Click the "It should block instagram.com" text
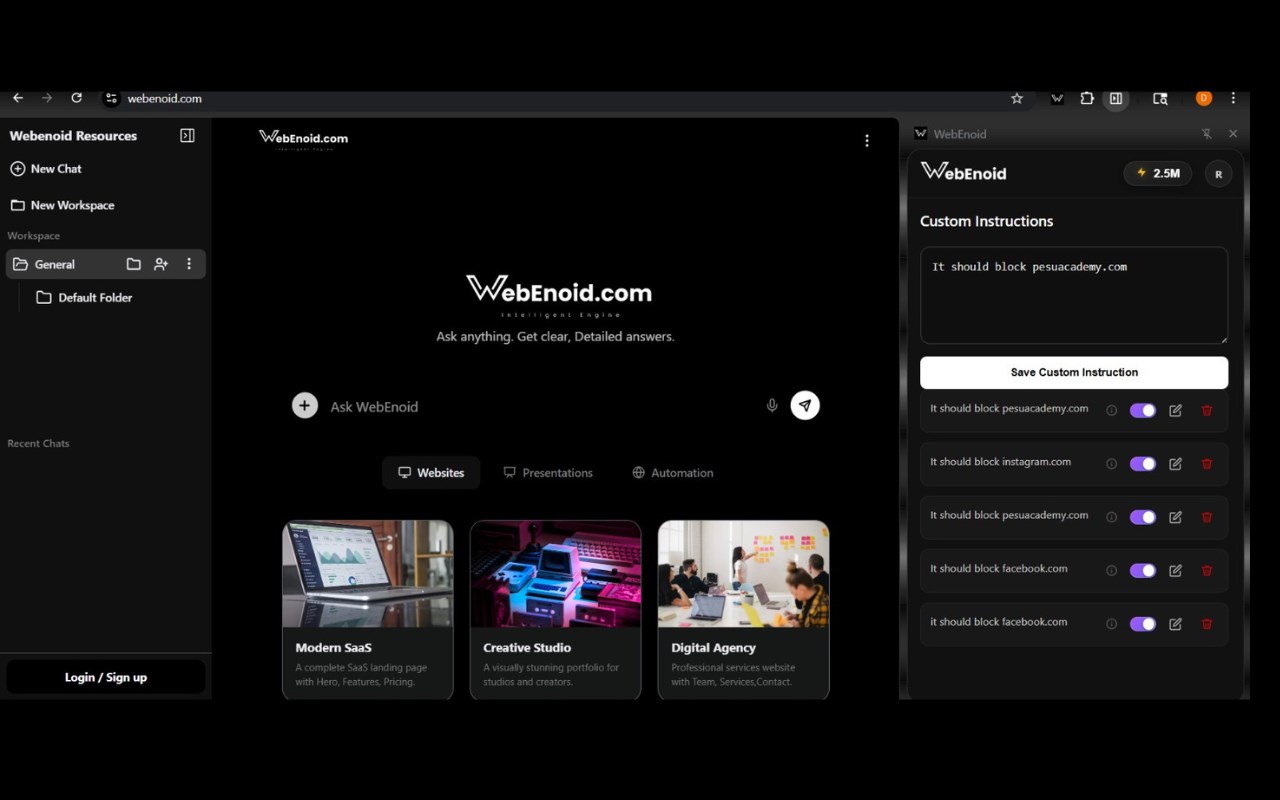Screen dimensions: 1280x800 coord(1000,462)
